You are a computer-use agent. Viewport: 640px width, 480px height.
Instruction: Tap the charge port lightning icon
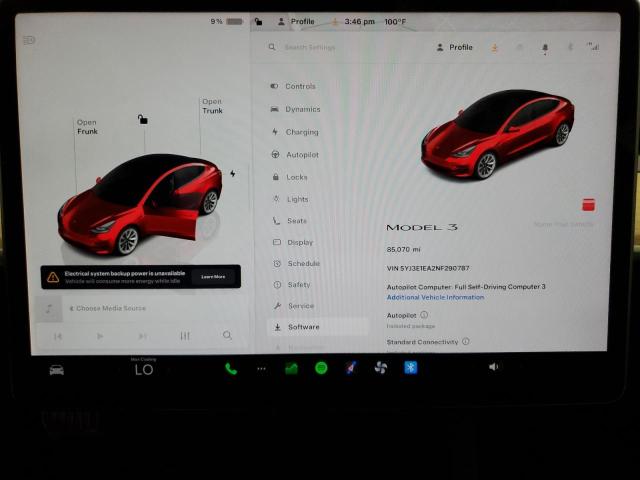233,173
